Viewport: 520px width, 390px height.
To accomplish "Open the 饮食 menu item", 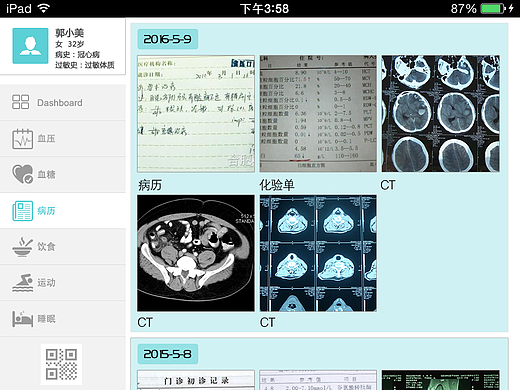I will click(63, 247).
